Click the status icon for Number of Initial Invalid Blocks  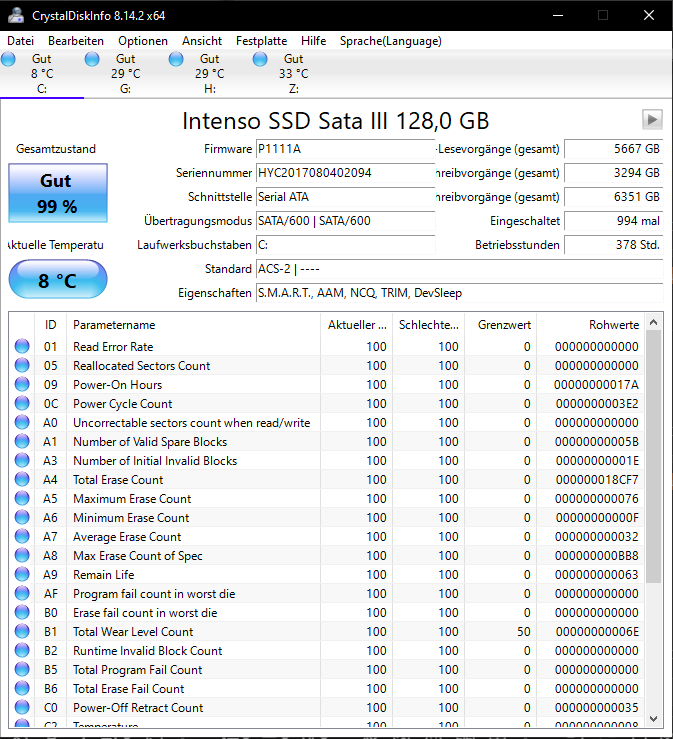22,460
